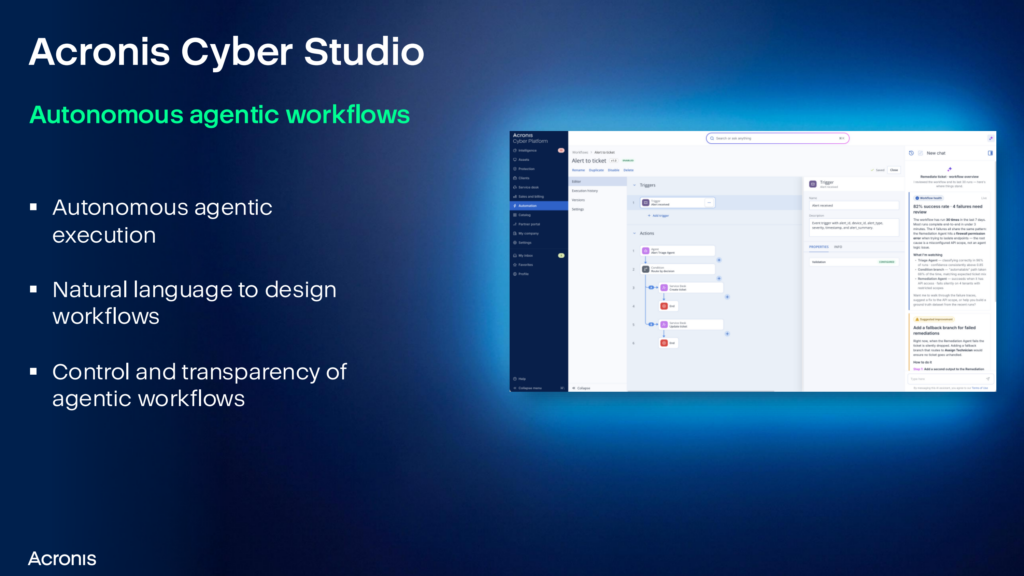Click the Close button near Saved

tap(894, 170)
